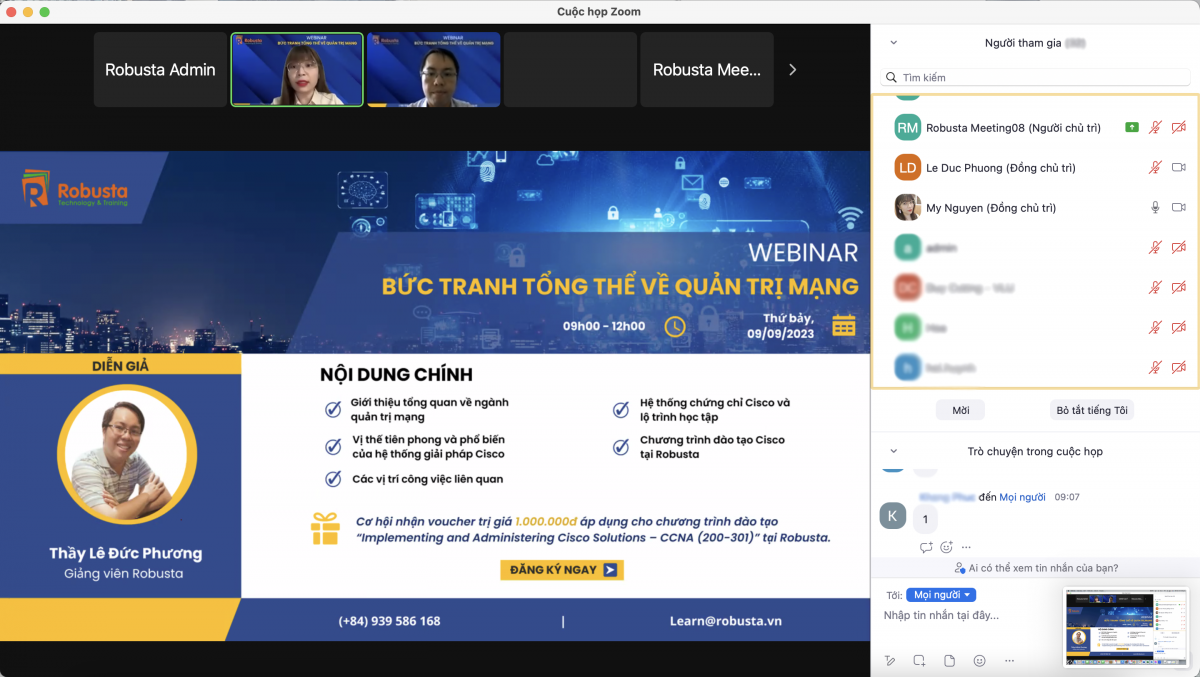Click 'Ai có thể xem tin nhắn của bạn?' link
This screenshot has height=677, width=1200.
tap(1043, 568)
